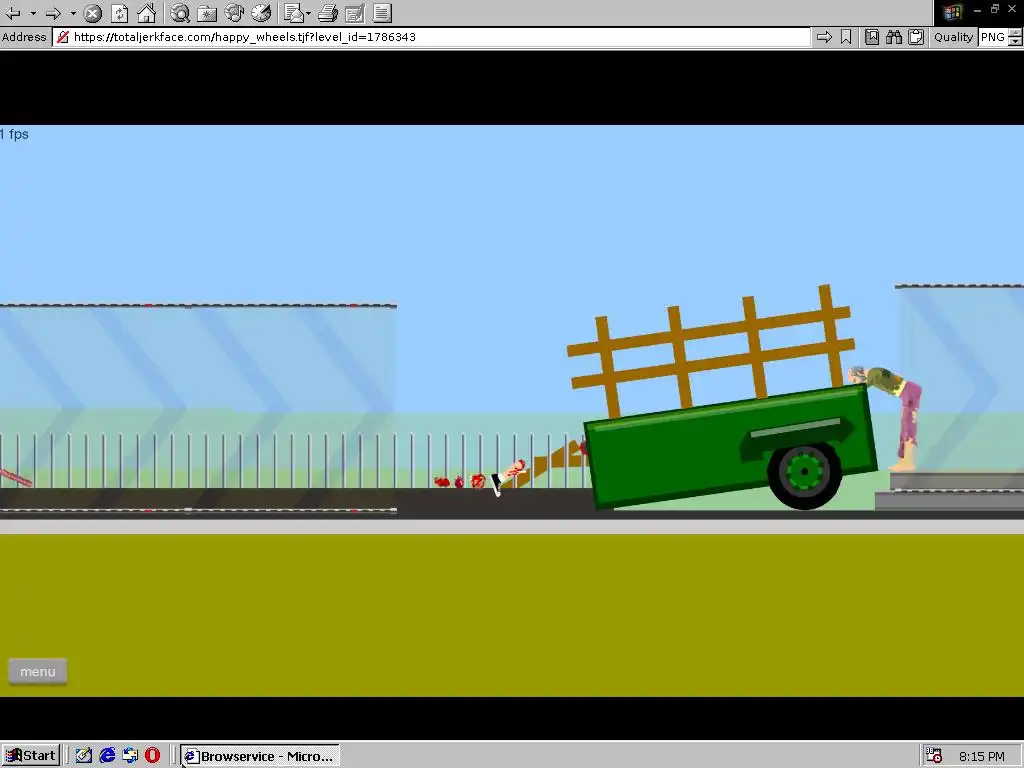Click the PNG quality field

993,37
